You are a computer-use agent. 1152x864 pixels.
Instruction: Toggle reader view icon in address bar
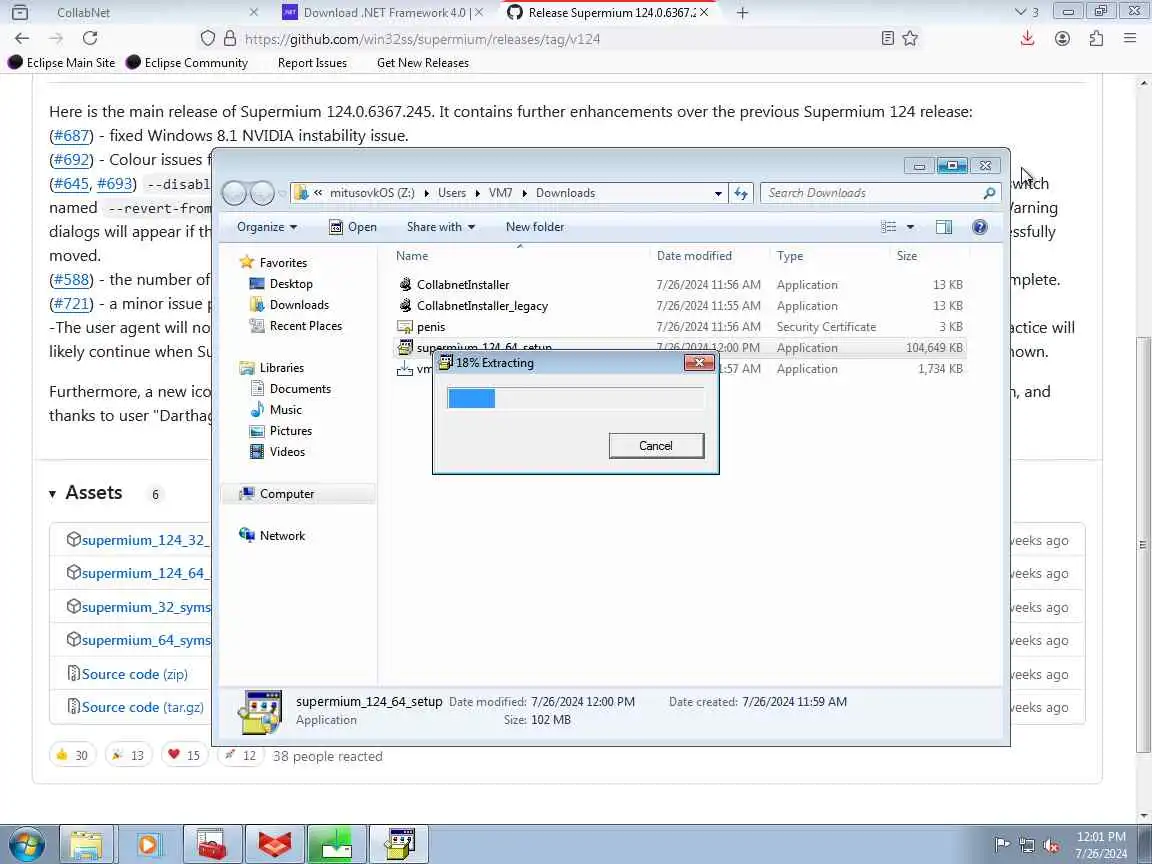(x=888, y=38)
